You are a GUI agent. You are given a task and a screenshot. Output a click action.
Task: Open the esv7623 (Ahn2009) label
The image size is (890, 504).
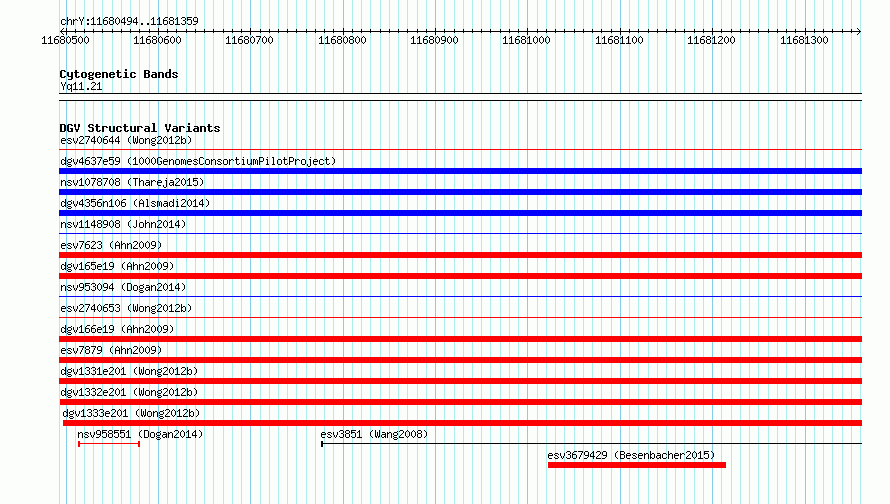pos(111,245)
